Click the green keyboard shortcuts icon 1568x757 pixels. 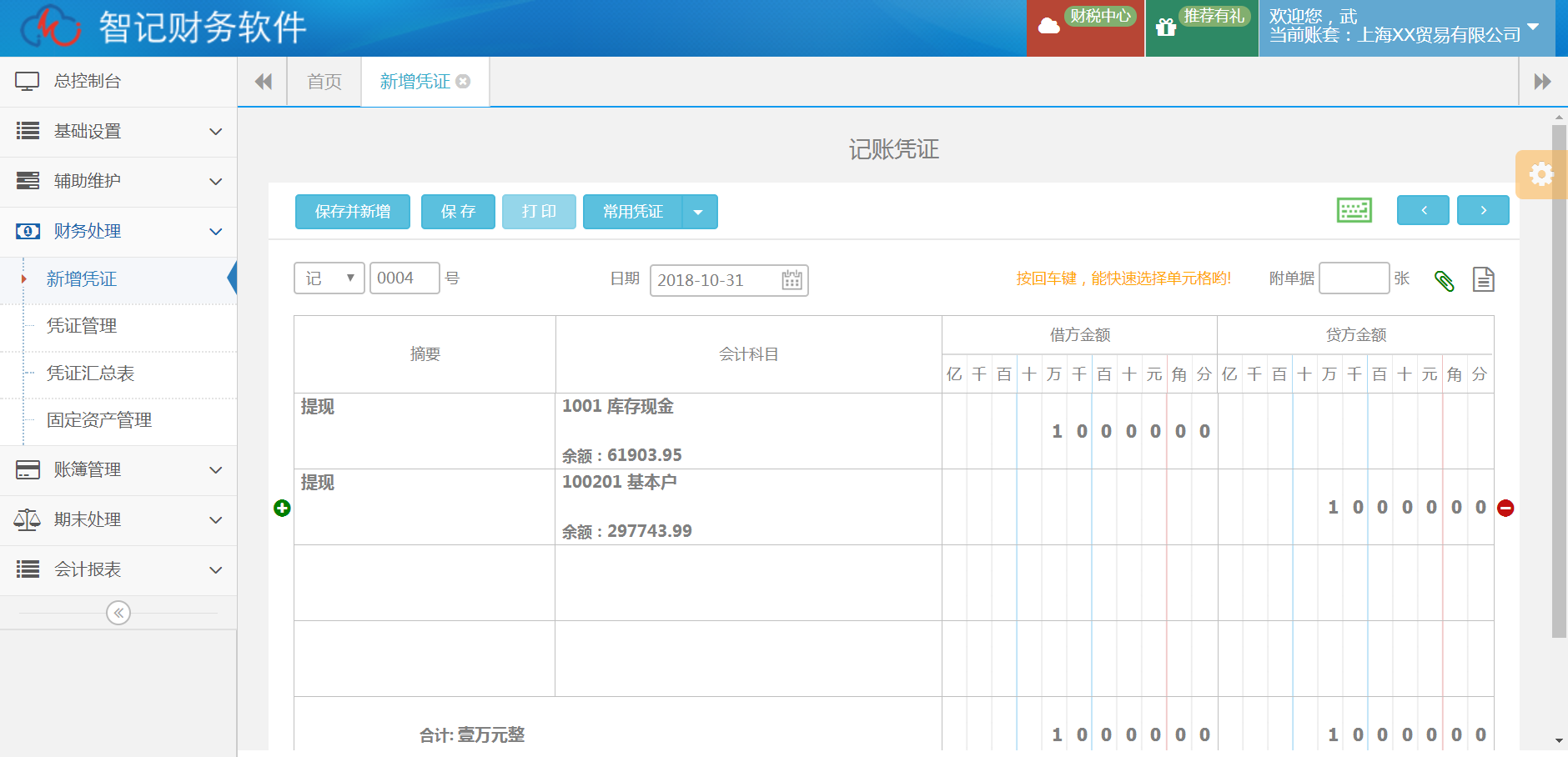coord(1354,210)
